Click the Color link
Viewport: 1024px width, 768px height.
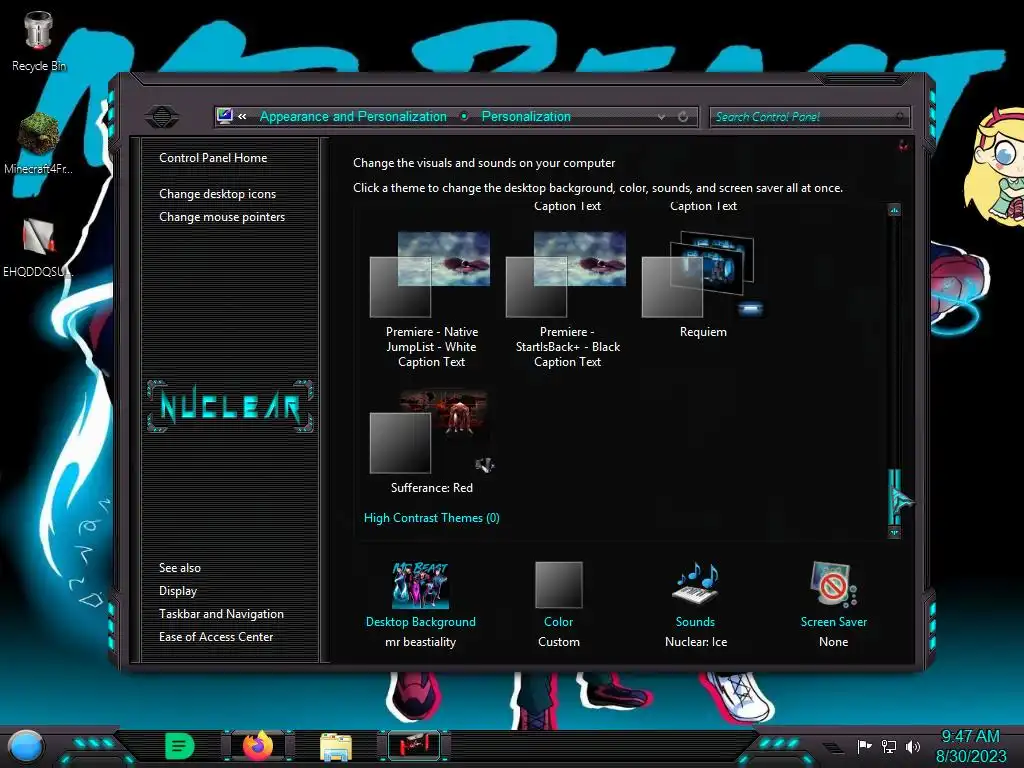[x=558, y=622]
